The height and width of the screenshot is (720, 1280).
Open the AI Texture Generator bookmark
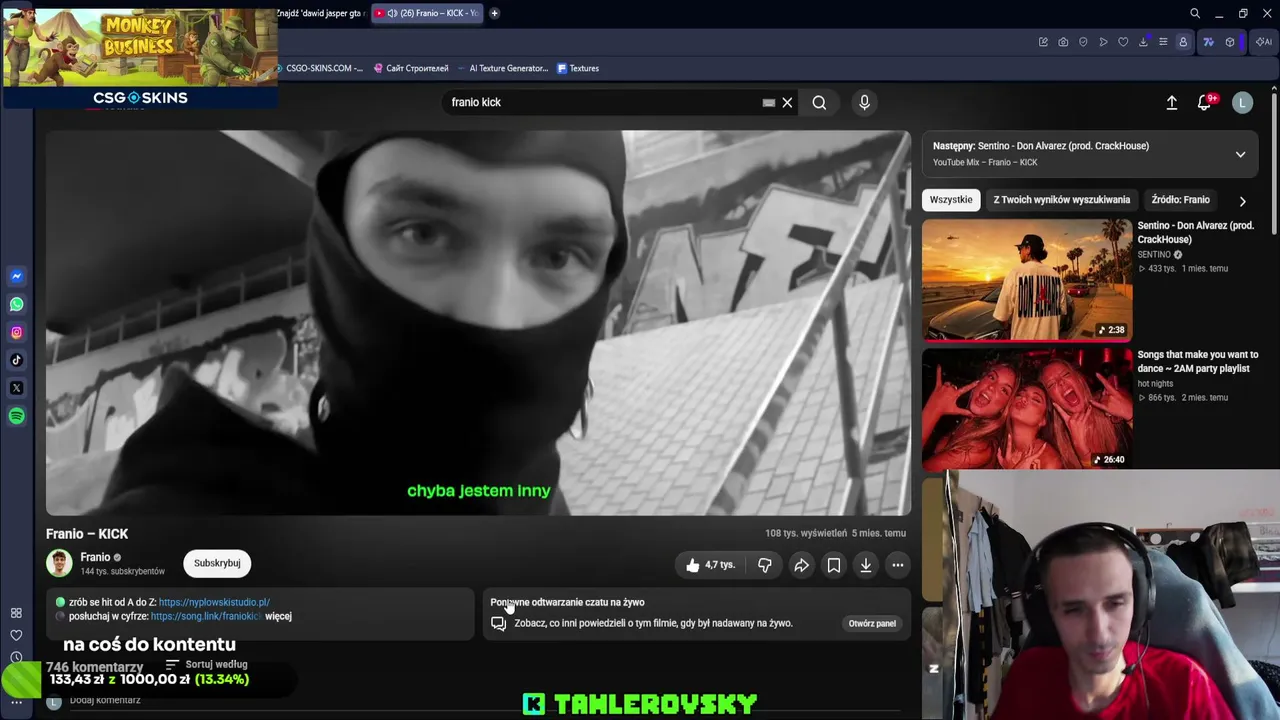point(502,68)
